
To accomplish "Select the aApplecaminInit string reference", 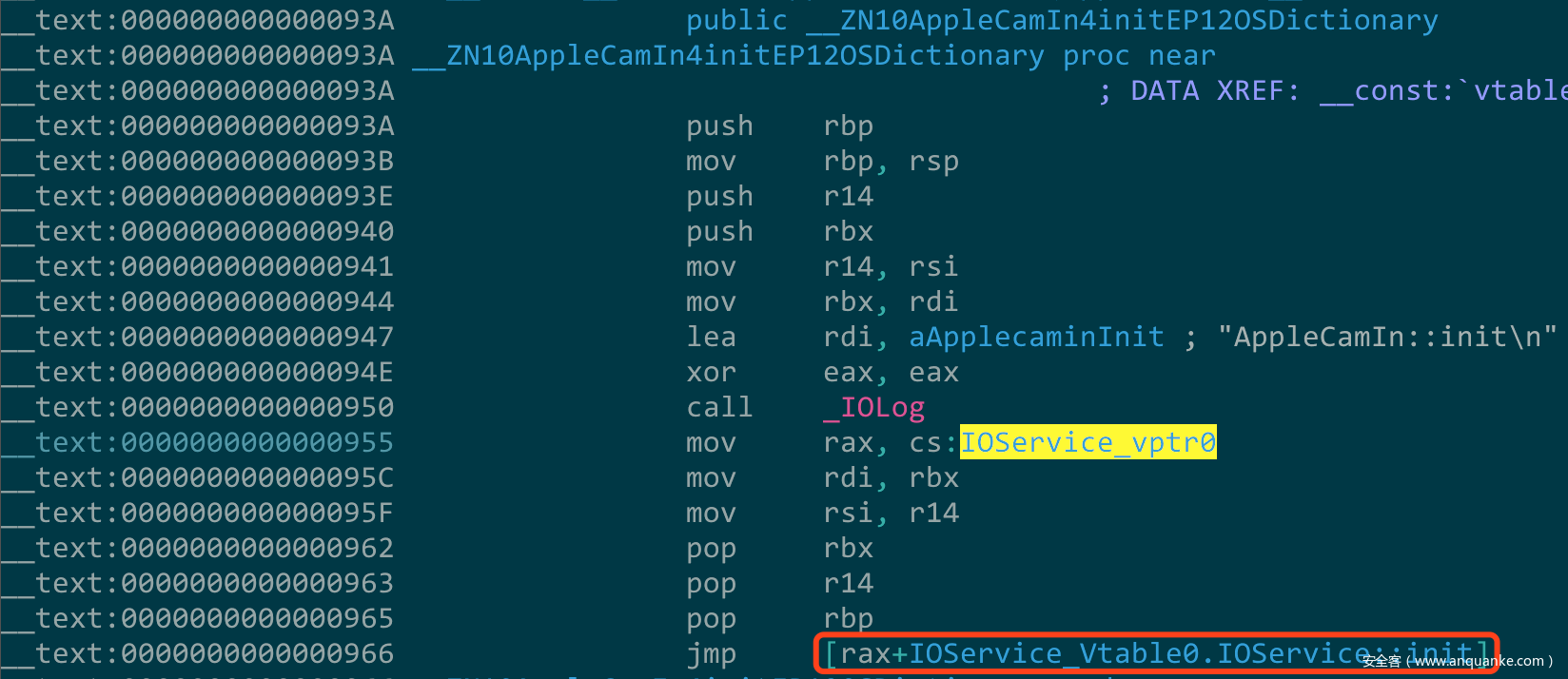I will click(x=1036, y=337).
